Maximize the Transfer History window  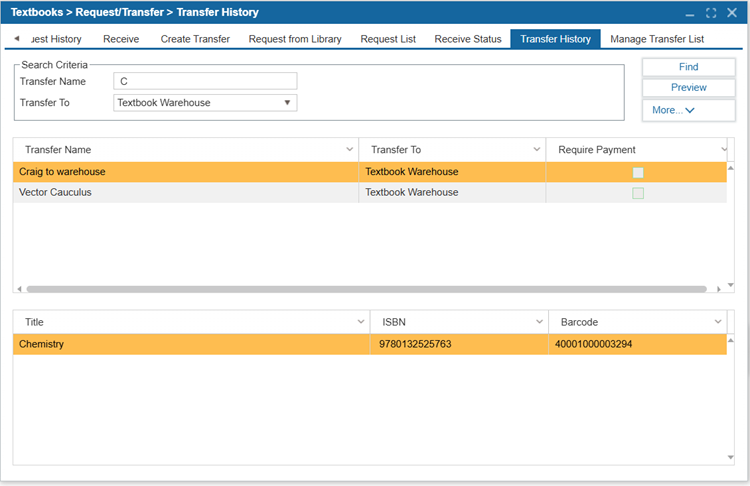coord(711,13)
